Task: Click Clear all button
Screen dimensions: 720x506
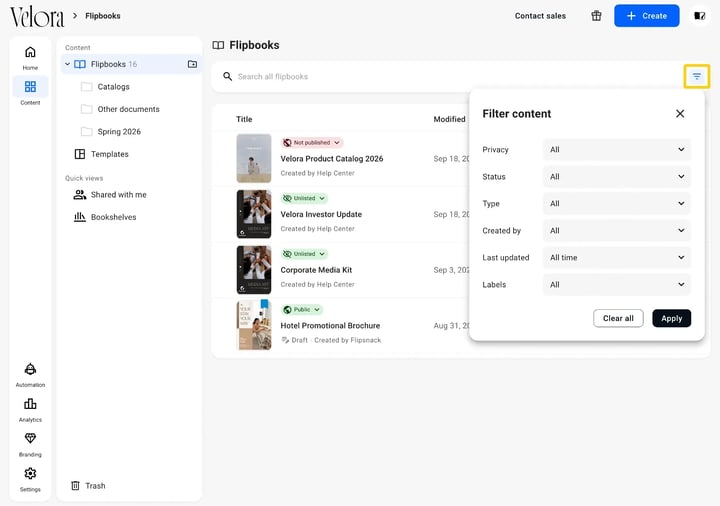Action: tap(618, 318)
